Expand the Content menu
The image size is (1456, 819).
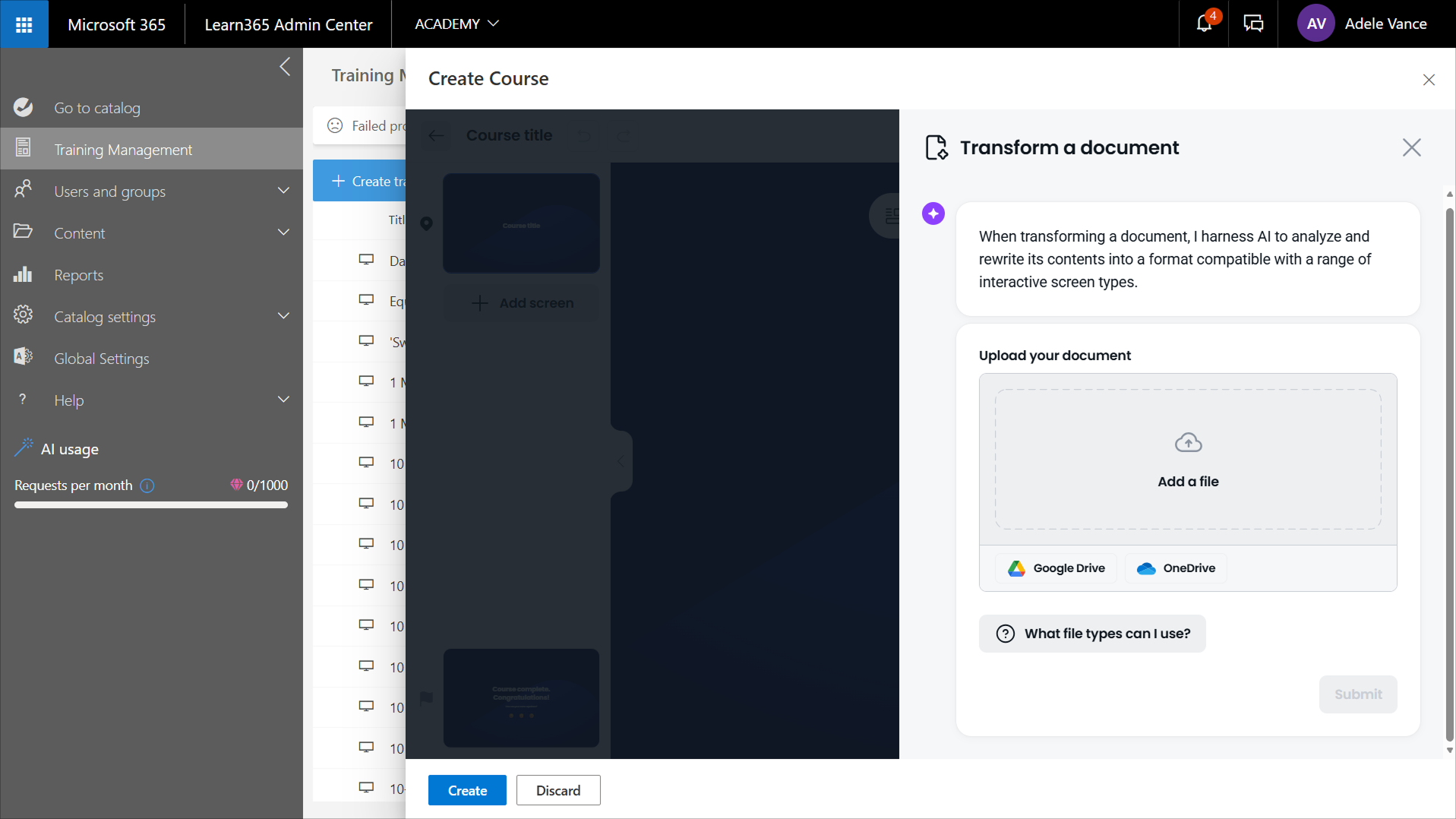tap(283, 232)
